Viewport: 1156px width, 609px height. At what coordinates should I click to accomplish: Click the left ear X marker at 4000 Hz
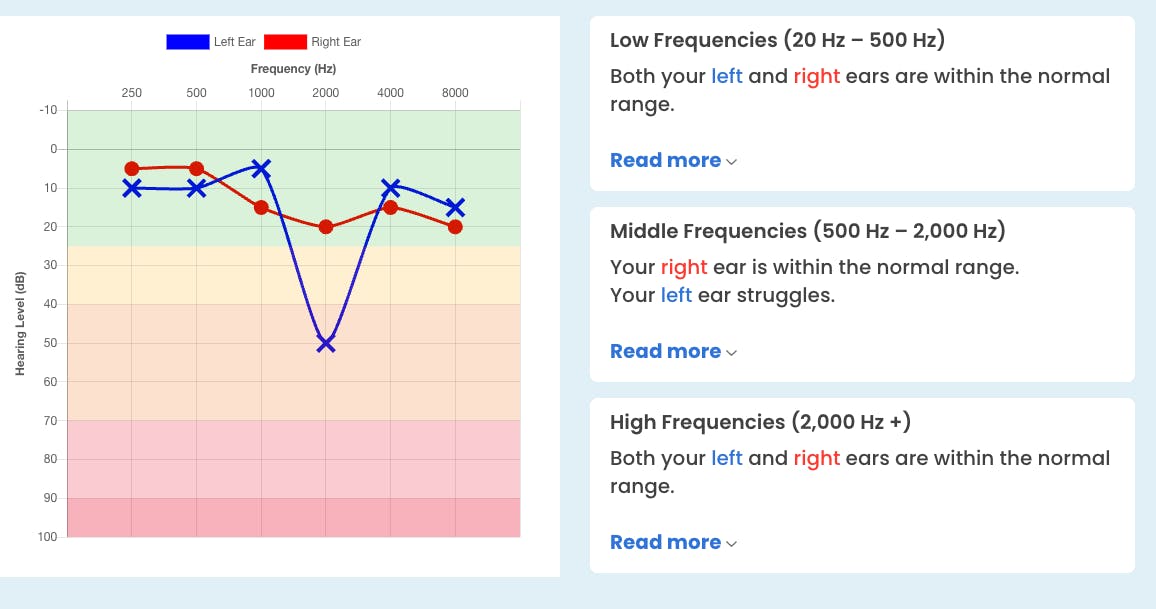coord(390,188)
